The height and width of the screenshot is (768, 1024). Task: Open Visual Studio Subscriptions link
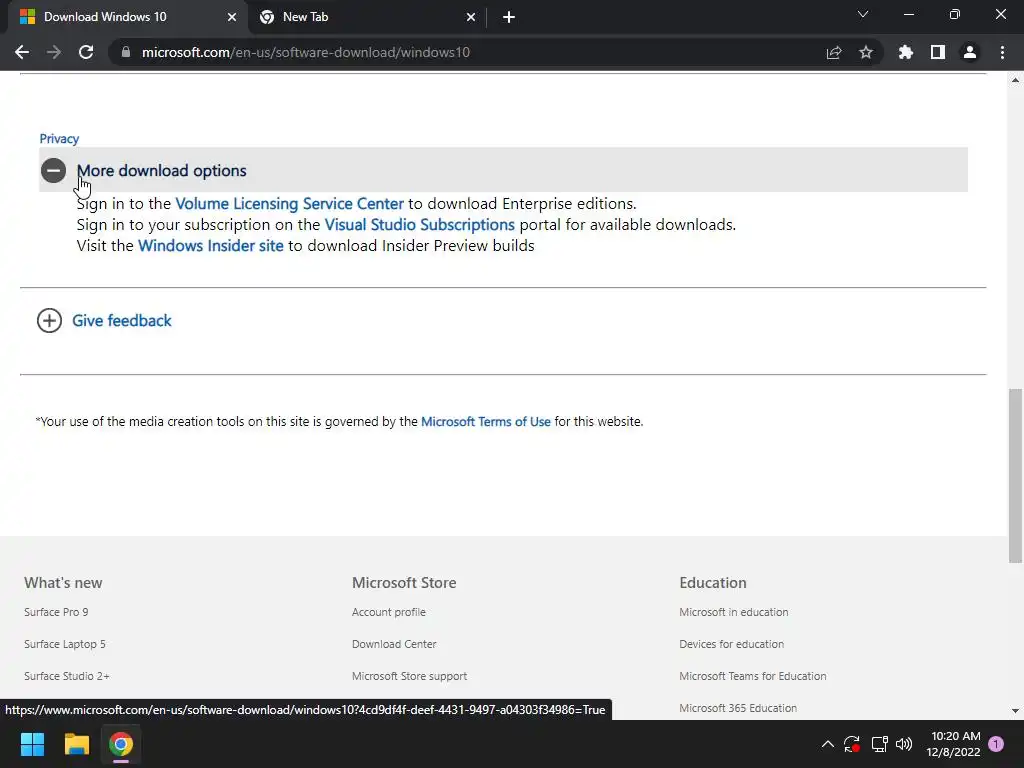click(x=419, y=225)
